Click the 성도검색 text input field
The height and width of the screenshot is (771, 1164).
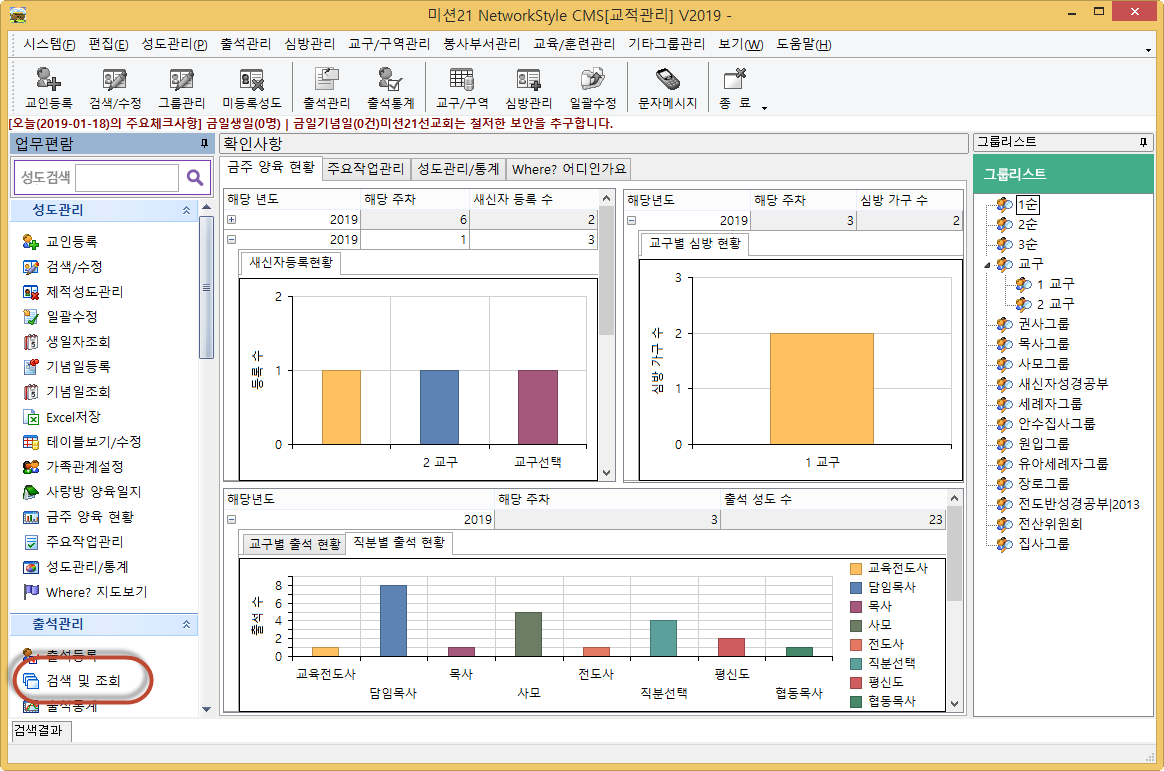[126, 178]
